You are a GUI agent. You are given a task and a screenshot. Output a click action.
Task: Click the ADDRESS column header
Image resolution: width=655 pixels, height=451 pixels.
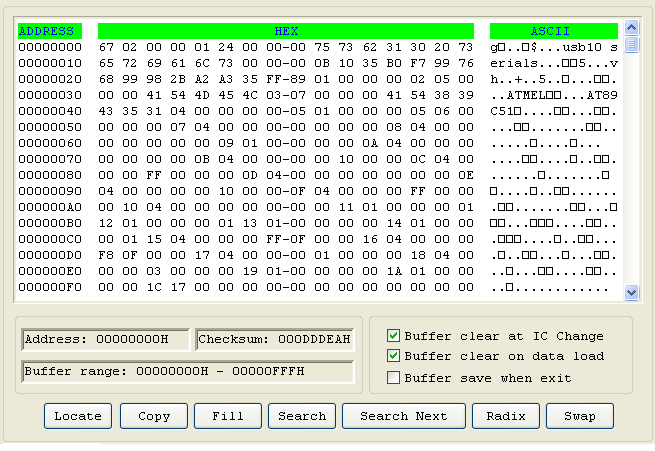click(50, 31)
